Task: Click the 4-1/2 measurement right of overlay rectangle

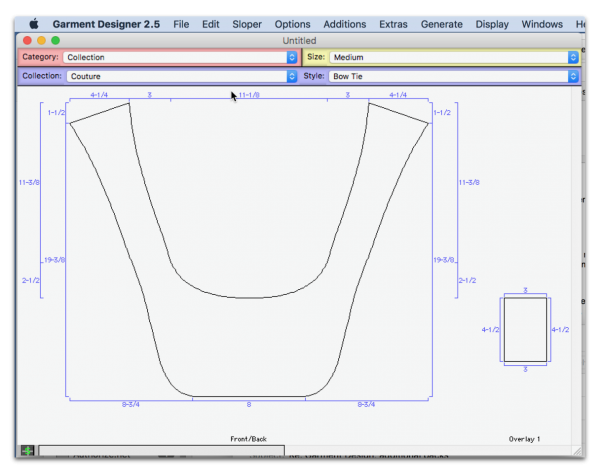Action: coord(560,329)
